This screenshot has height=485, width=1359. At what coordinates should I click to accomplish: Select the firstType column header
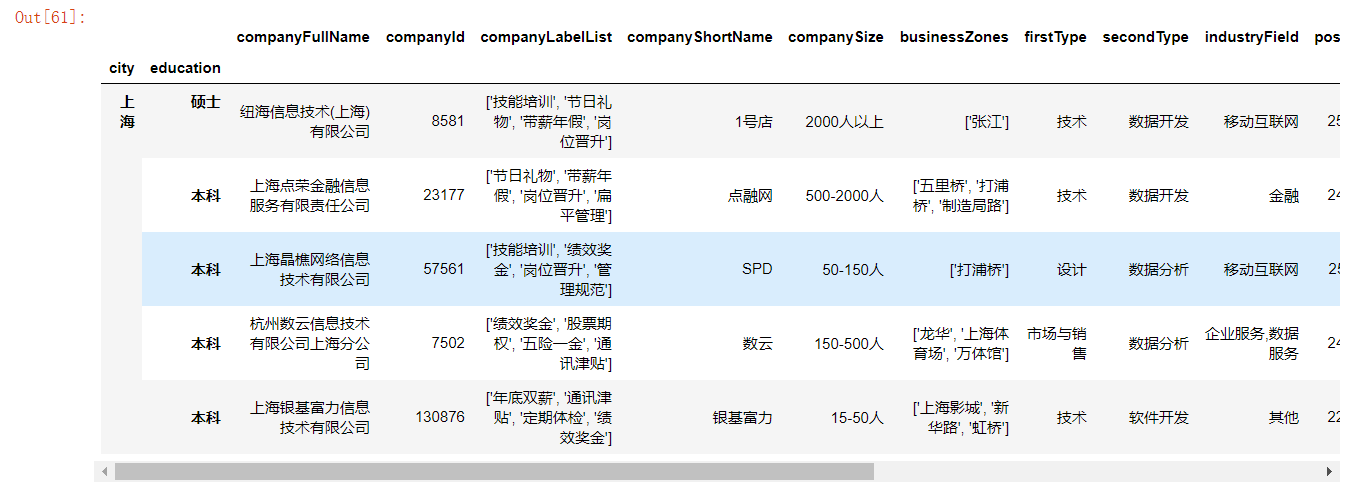coord(1055,37)
